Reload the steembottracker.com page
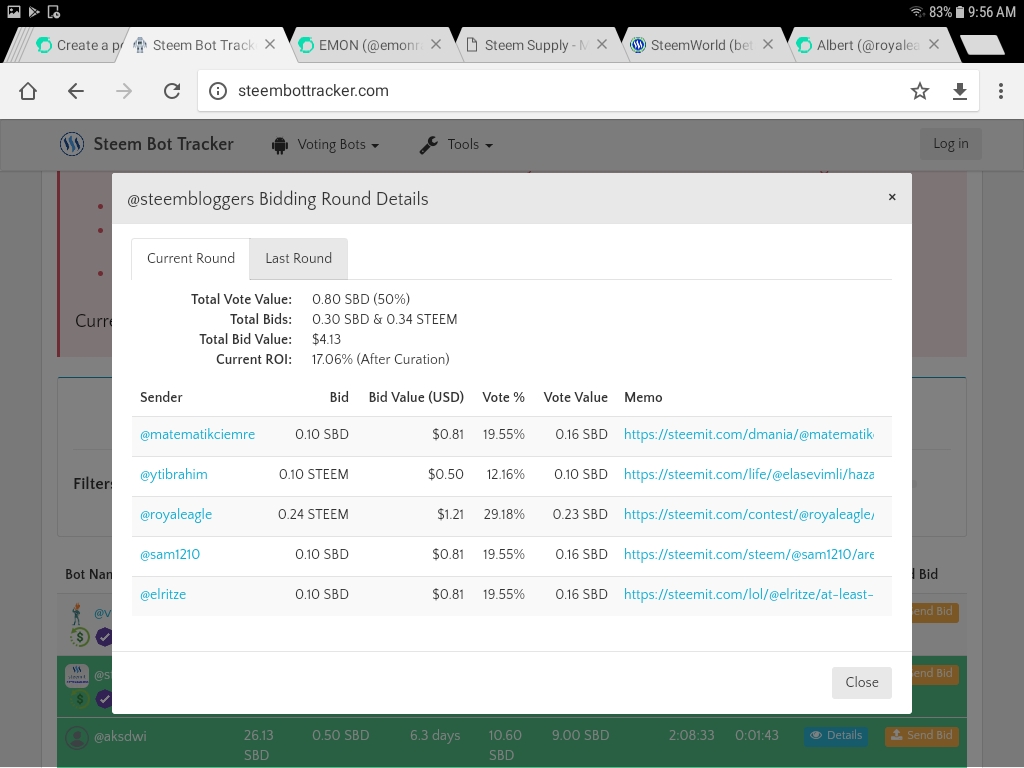Screen dimensions: 1024x768 click(172, 91)
